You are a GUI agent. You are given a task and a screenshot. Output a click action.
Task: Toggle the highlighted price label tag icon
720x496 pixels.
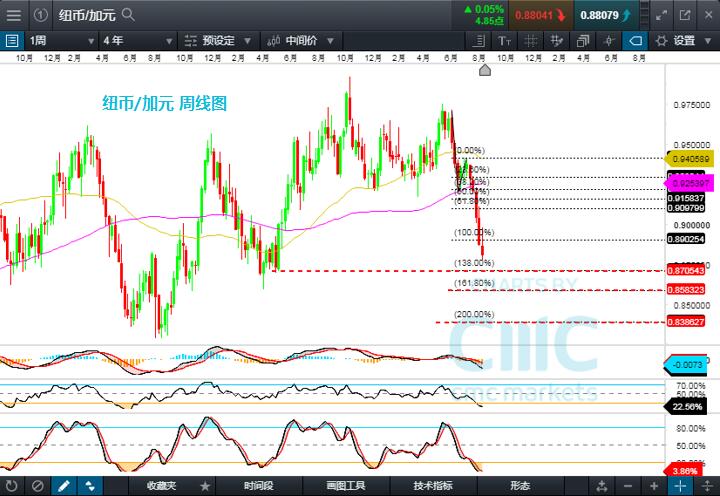634,41
